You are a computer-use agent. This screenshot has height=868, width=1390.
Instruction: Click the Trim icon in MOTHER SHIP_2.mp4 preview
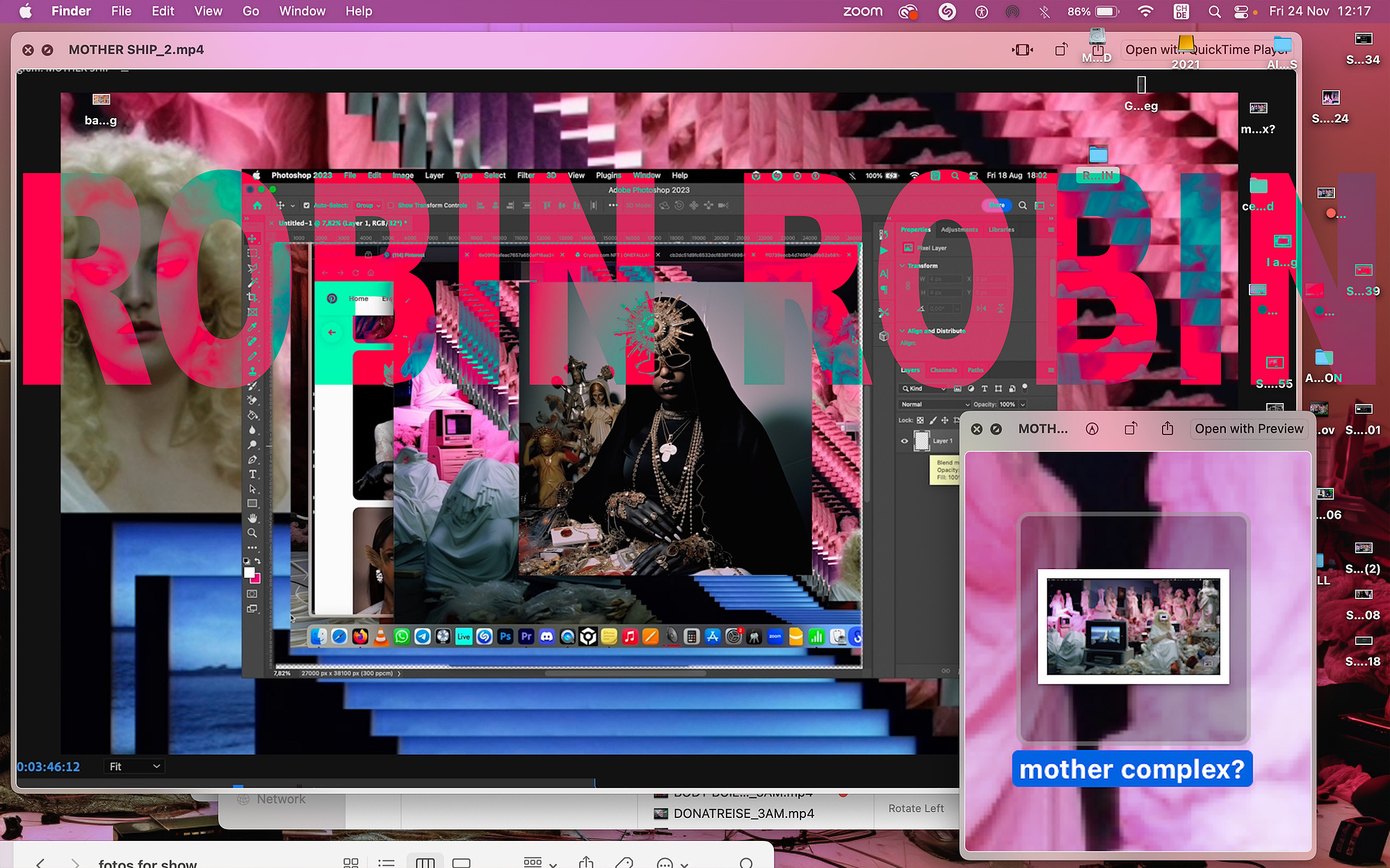coord(1022,49)
